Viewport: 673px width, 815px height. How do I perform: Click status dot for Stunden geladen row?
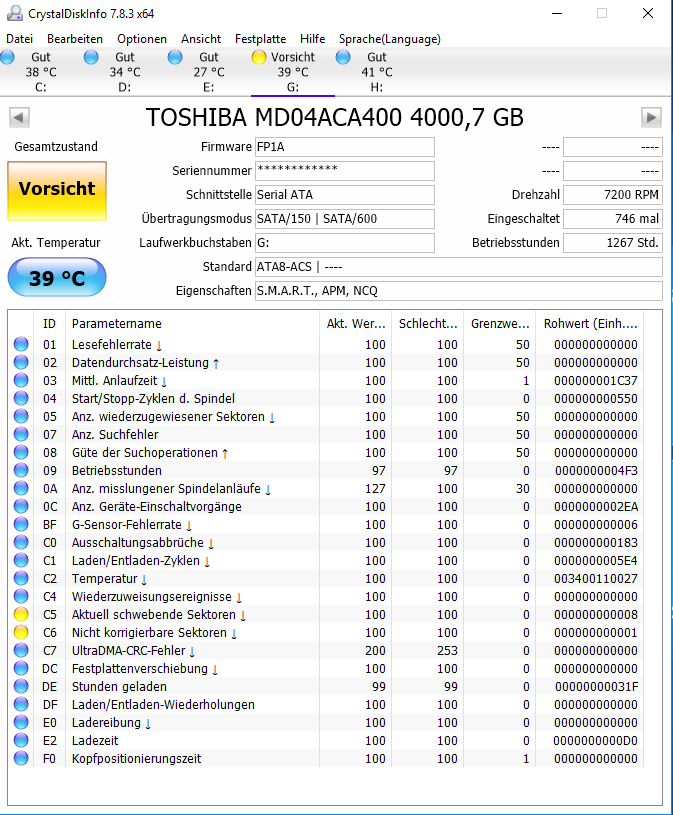tap(21, 686)
